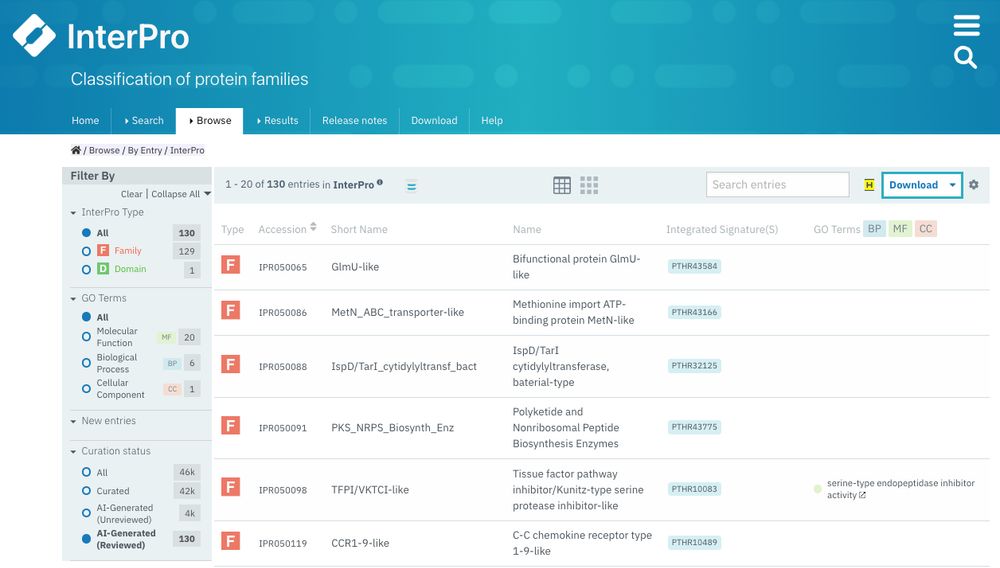This screenshot has height=568, width=1000.
Task: Open the Search tab
Action: point(143,120)
